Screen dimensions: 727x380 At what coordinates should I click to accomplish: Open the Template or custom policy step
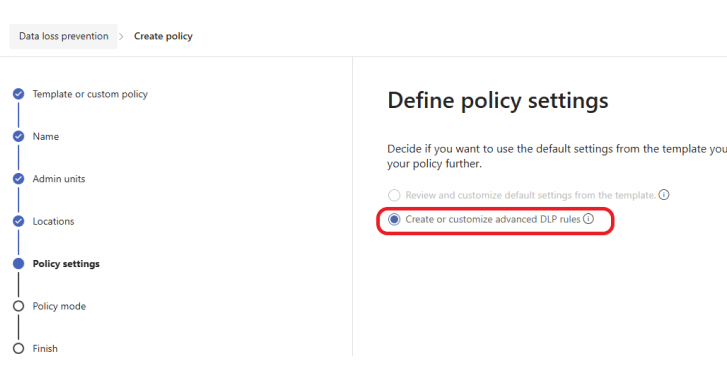point(90,94)
